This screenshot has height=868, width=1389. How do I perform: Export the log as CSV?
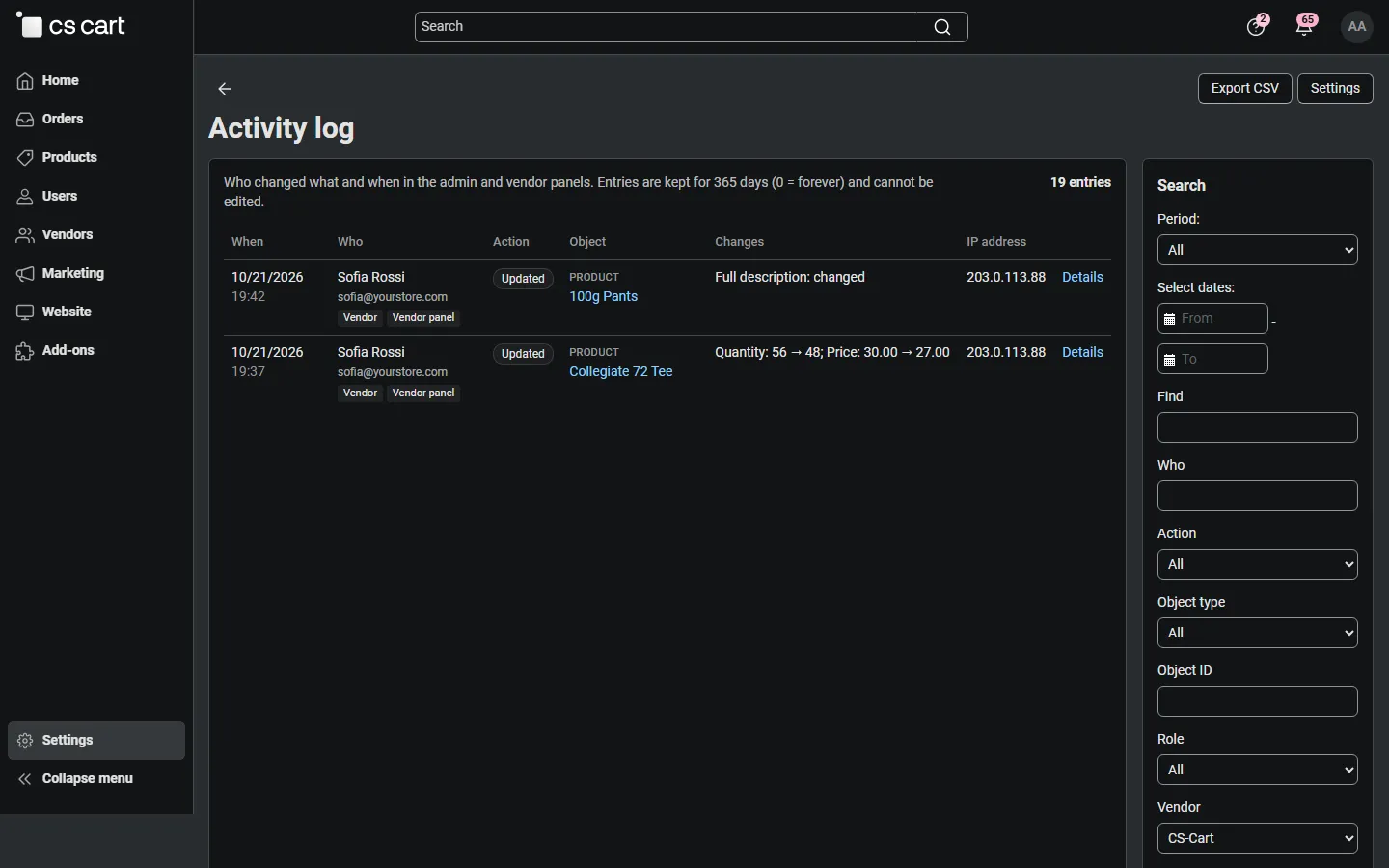pyautogui.click(x=1245, y=89)
